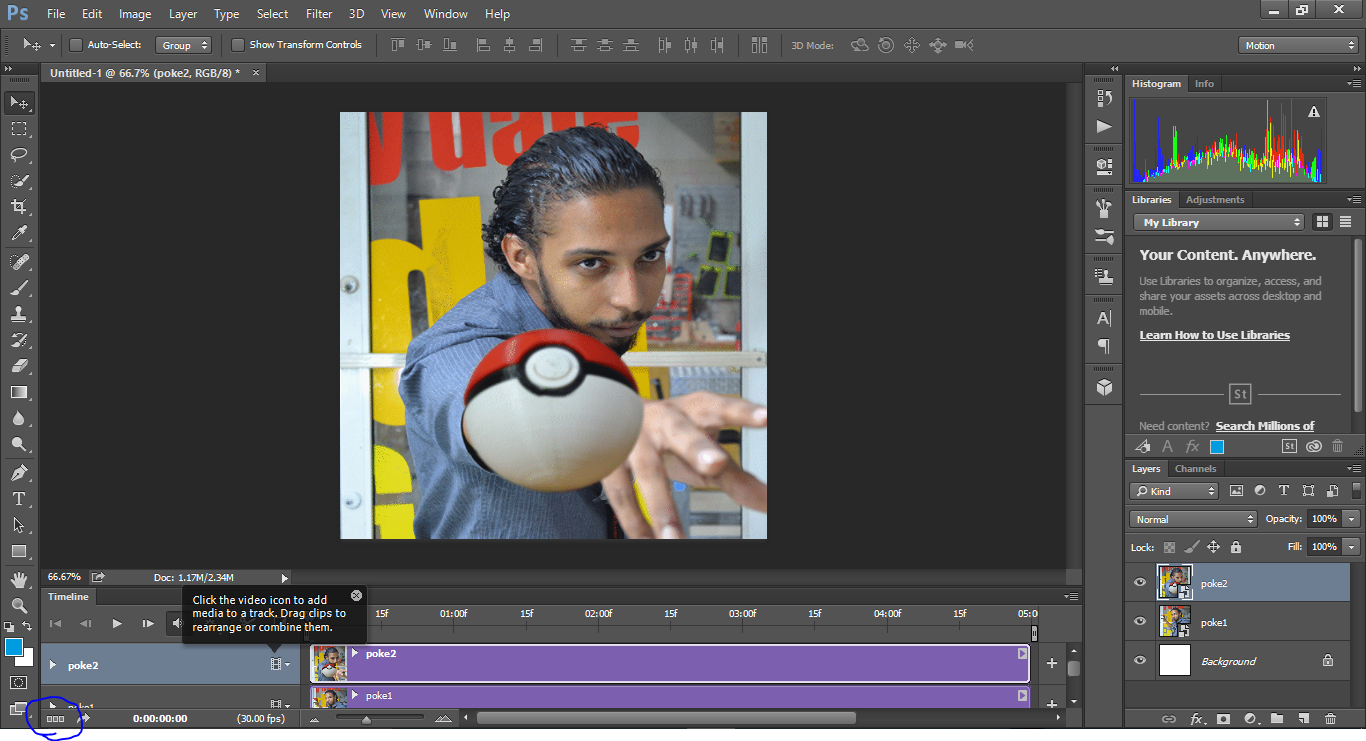Click the Render Video arrow icon
Viewport: 1366px width, 741px height.
pyautogui.click(x=84, y=718)
